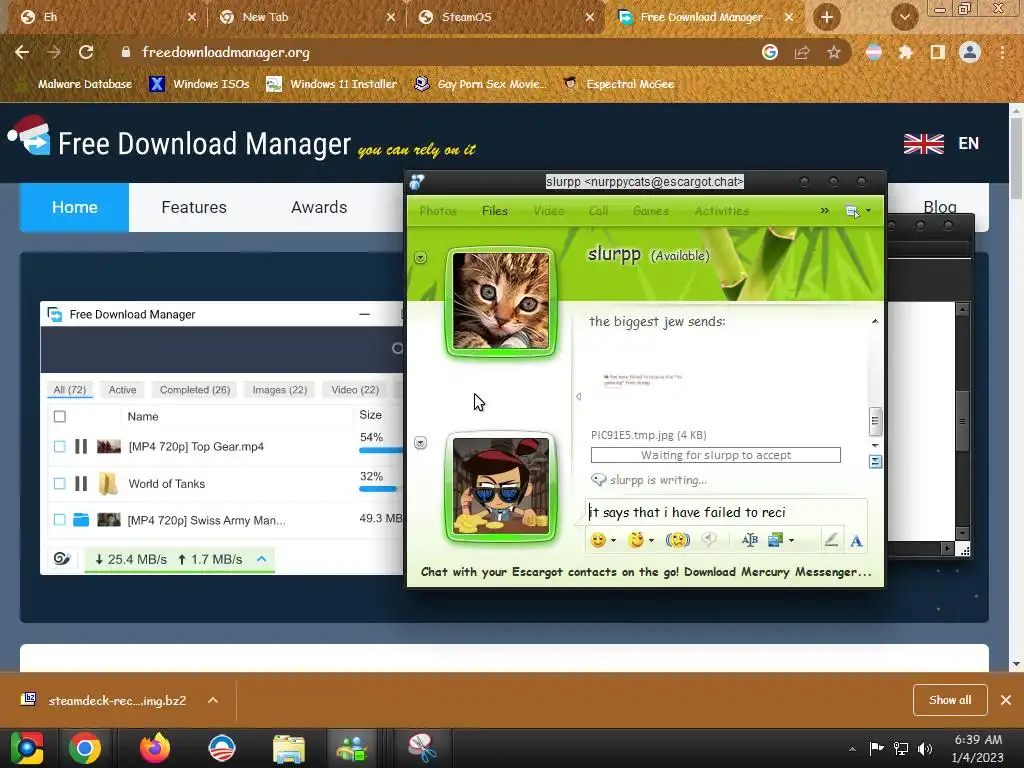Screen dimensions: 1024x768
Task: Open the emoticon picker in chat
Action: pyautogui.click(x=598, y=540)
